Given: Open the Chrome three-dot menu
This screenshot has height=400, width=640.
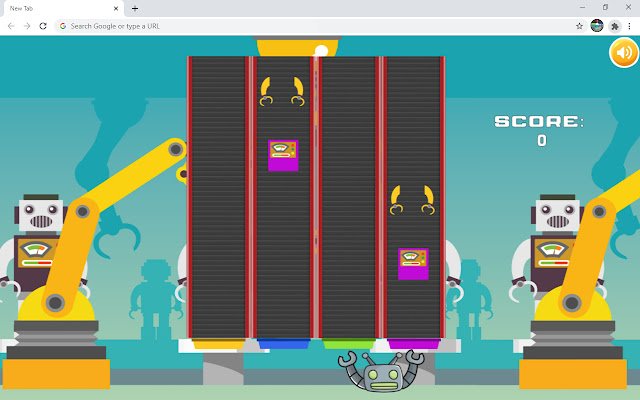Looking at the screenshot, I should click(x=629, y=26).
